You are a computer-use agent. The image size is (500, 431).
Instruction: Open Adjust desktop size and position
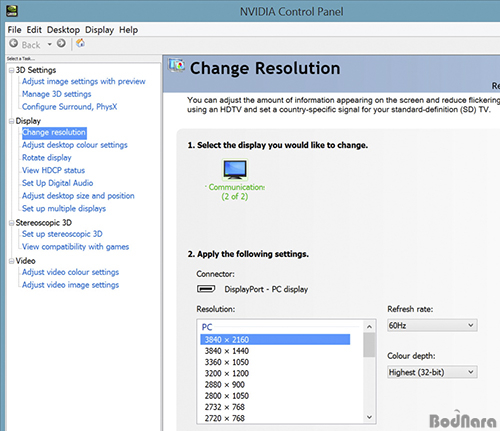[x=78, y=196]
